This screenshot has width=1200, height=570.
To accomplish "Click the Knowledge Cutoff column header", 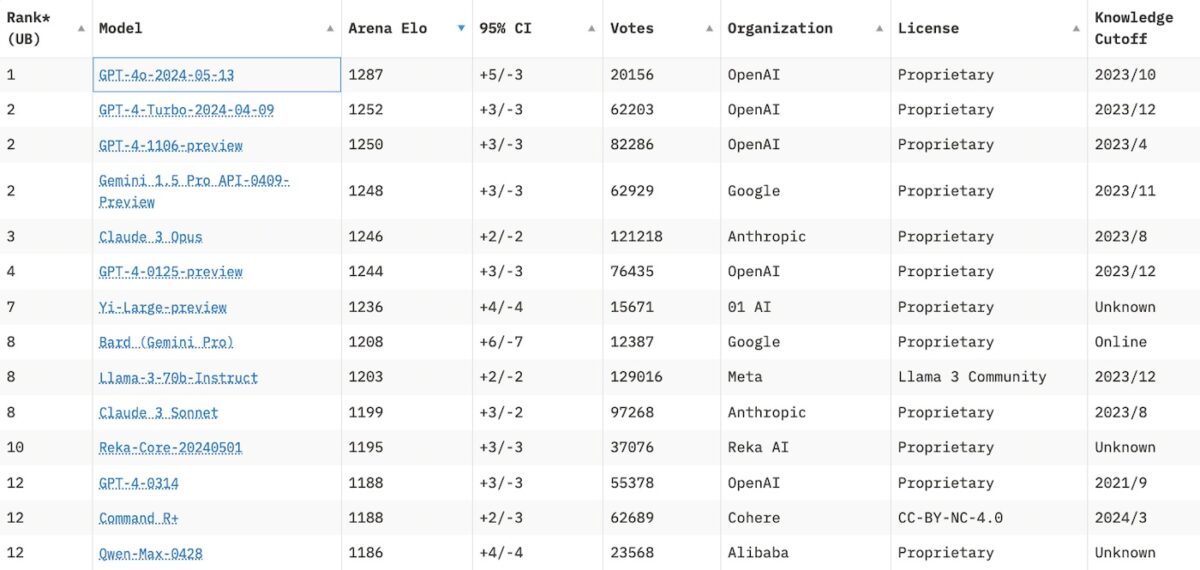I will pos(1133,28).
